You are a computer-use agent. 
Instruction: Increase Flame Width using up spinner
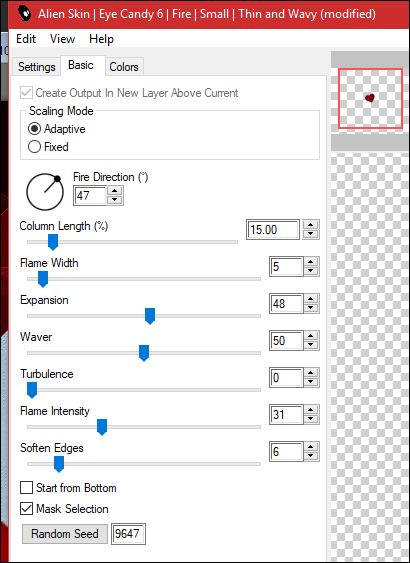(x=311, y=262)
